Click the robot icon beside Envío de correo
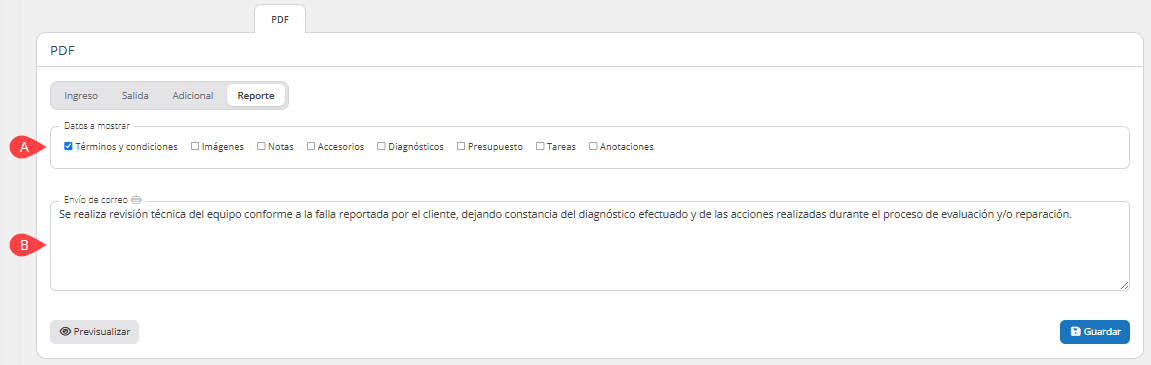The width and height of the screenshot is (1151, 365). (x=137, y=199)
